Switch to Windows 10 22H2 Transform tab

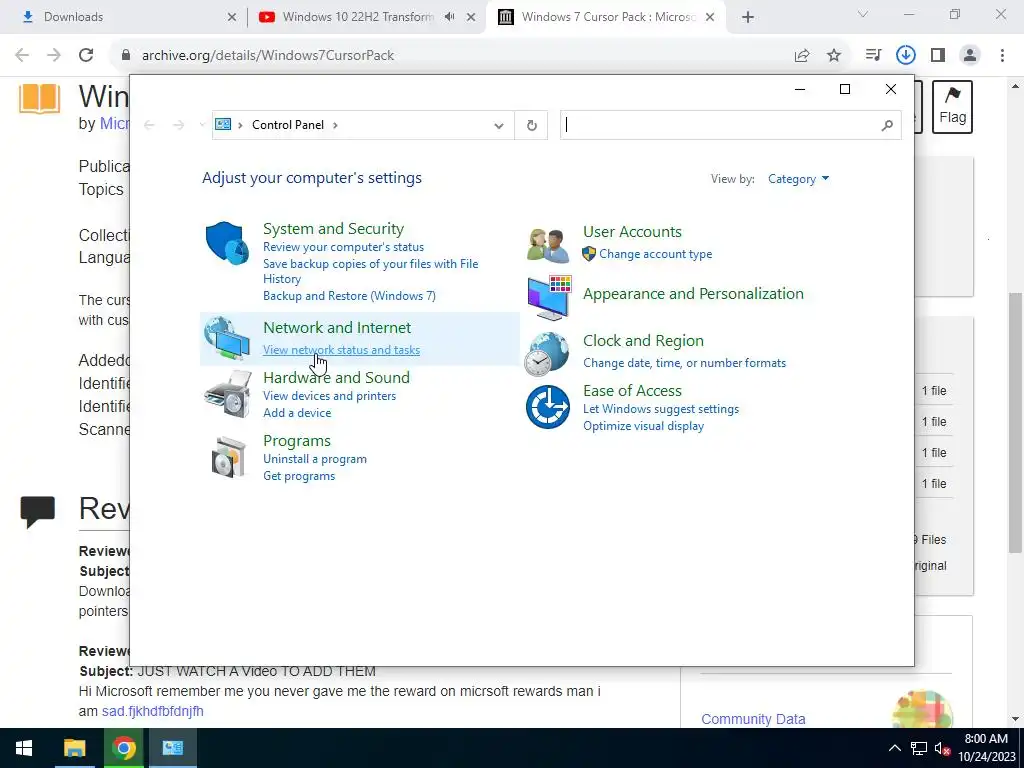366,17
